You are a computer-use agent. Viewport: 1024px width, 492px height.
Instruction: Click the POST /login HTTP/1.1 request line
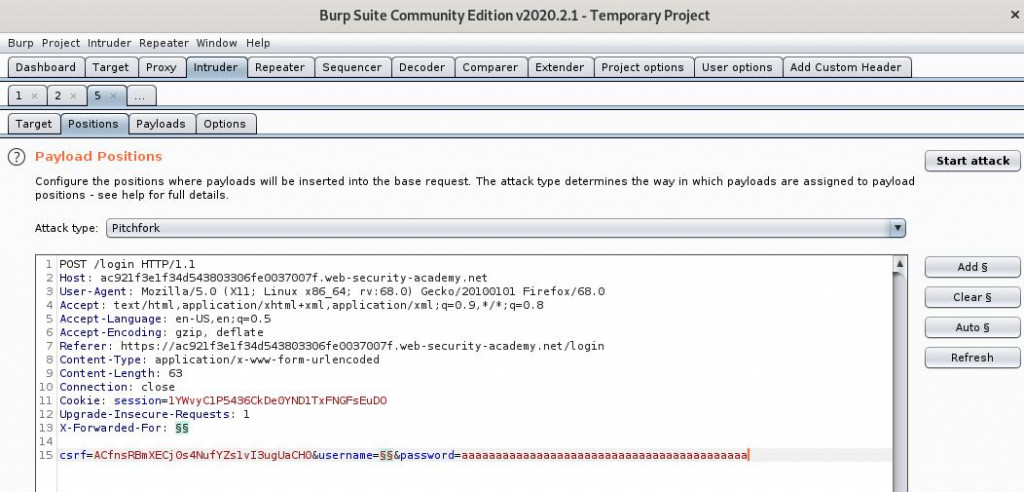tap(127, 264)
